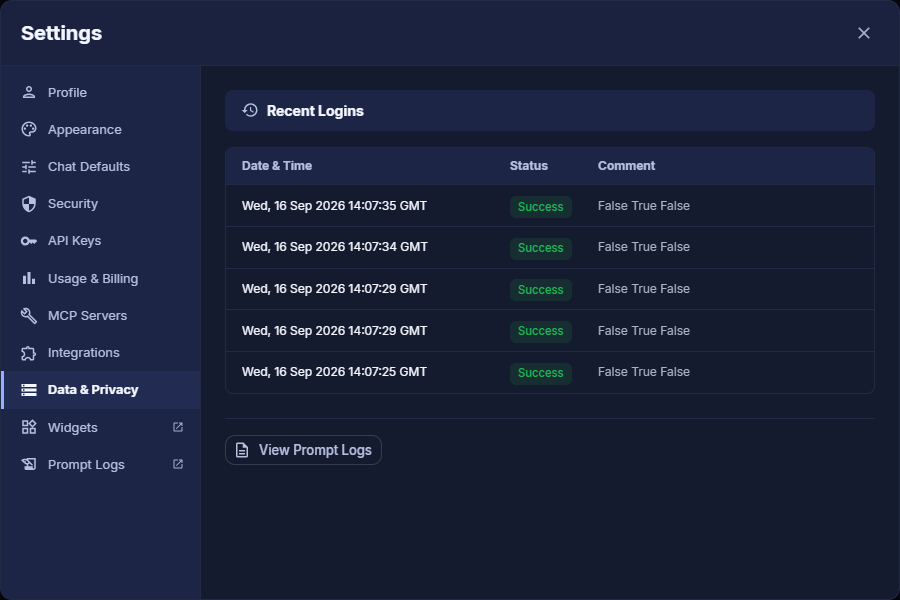Click the Security shield icon
The height and width of the screenshot is (600, 900).
(29, 204)
